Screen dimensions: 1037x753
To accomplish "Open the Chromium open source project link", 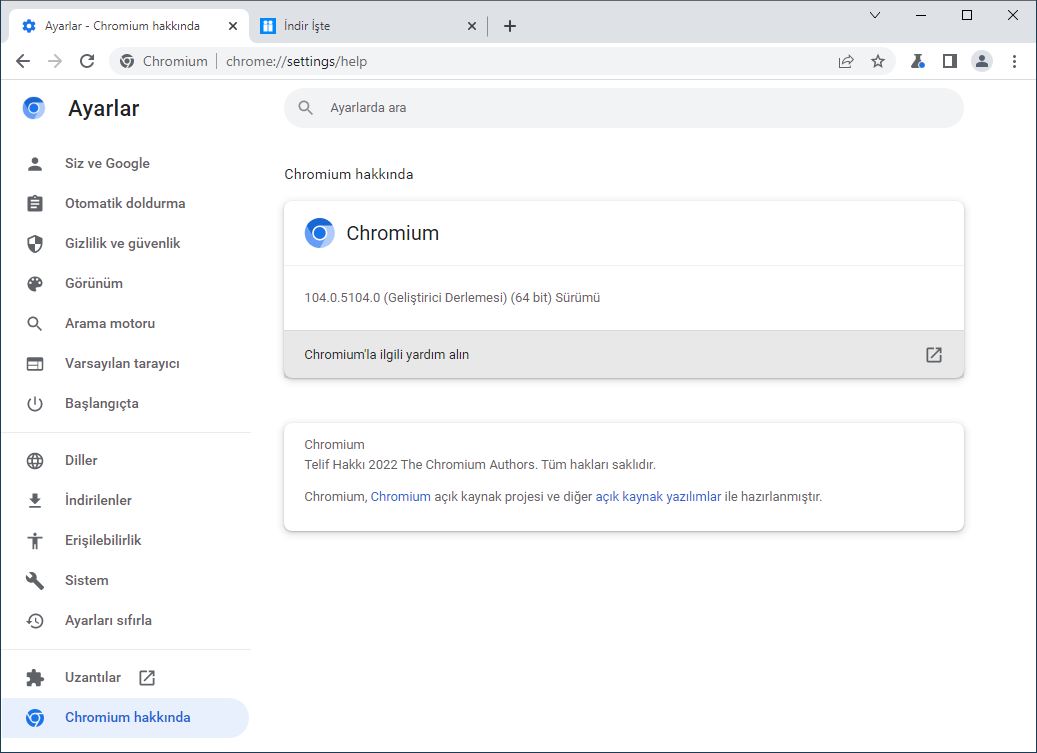I will [x=400, y=496].
